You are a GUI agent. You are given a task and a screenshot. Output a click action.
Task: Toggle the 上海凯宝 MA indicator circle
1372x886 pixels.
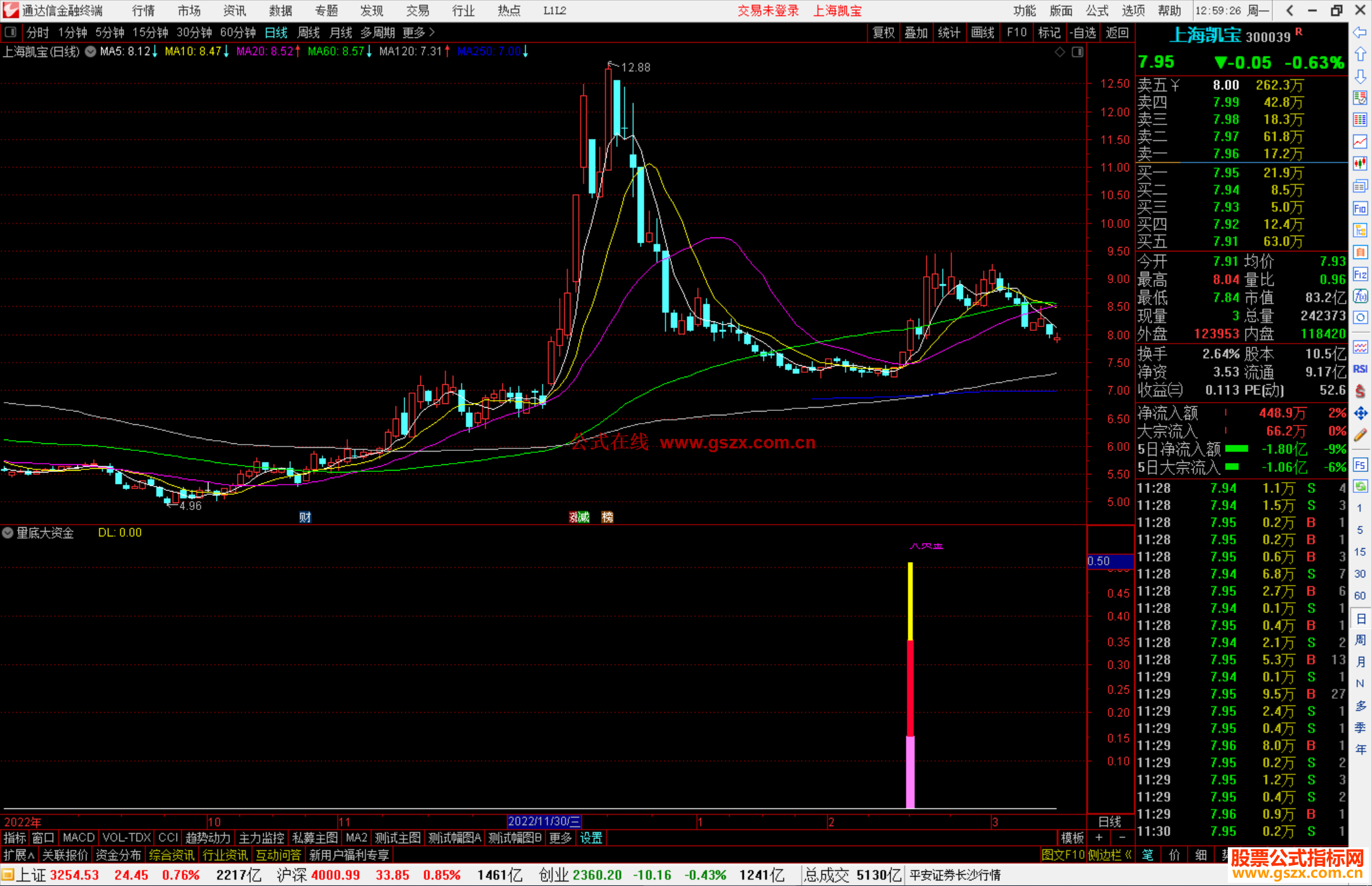click(90, 51)
